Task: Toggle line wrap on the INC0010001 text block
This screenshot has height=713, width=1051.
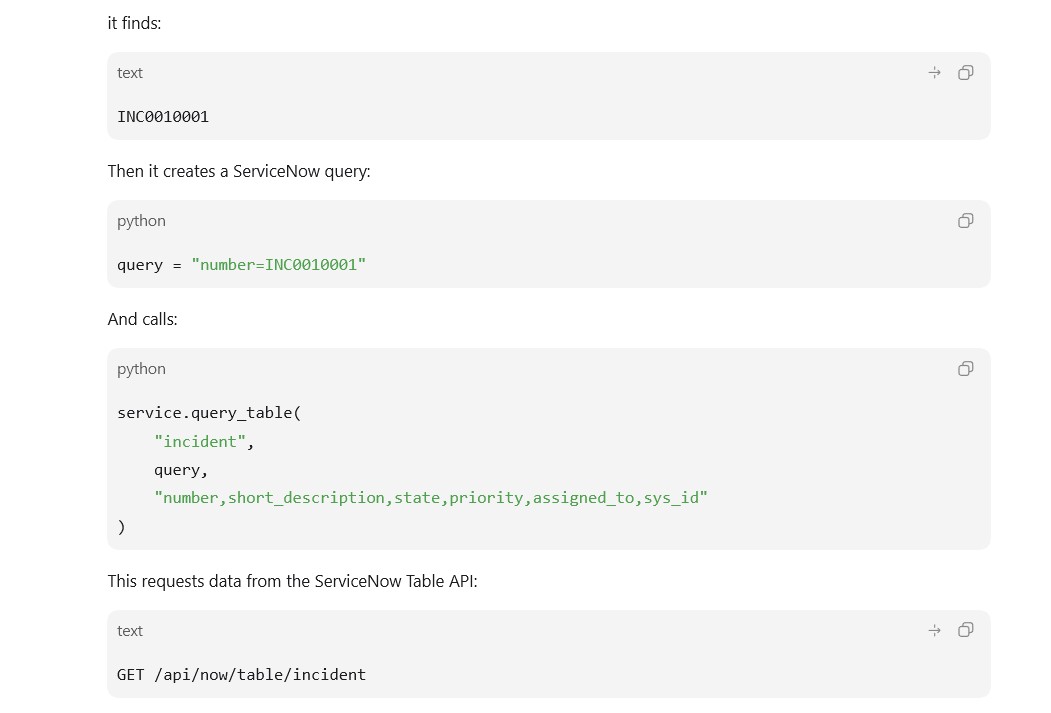Action: [934, 72]
